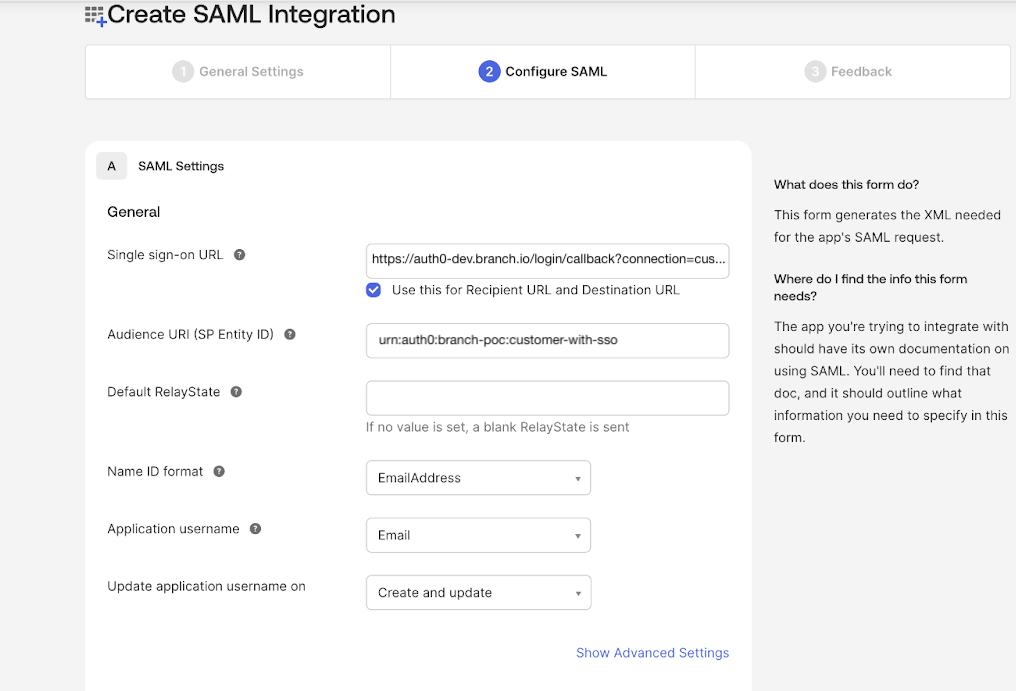Open Update application username on dropdown

click(478, 592)
